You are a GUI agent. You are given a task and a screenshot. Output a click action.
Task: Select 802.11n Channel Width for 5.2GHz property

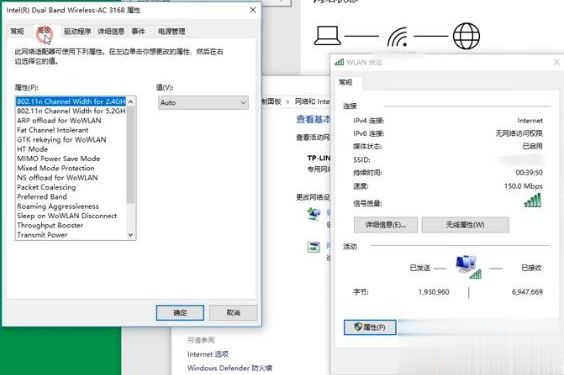71,111
